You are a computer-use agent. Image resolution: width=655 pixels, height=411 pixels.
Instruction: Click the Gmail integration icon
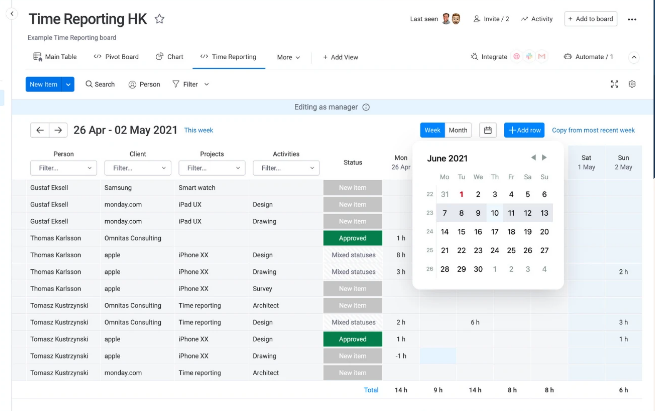pyautogui.click(x=542, y=56)
